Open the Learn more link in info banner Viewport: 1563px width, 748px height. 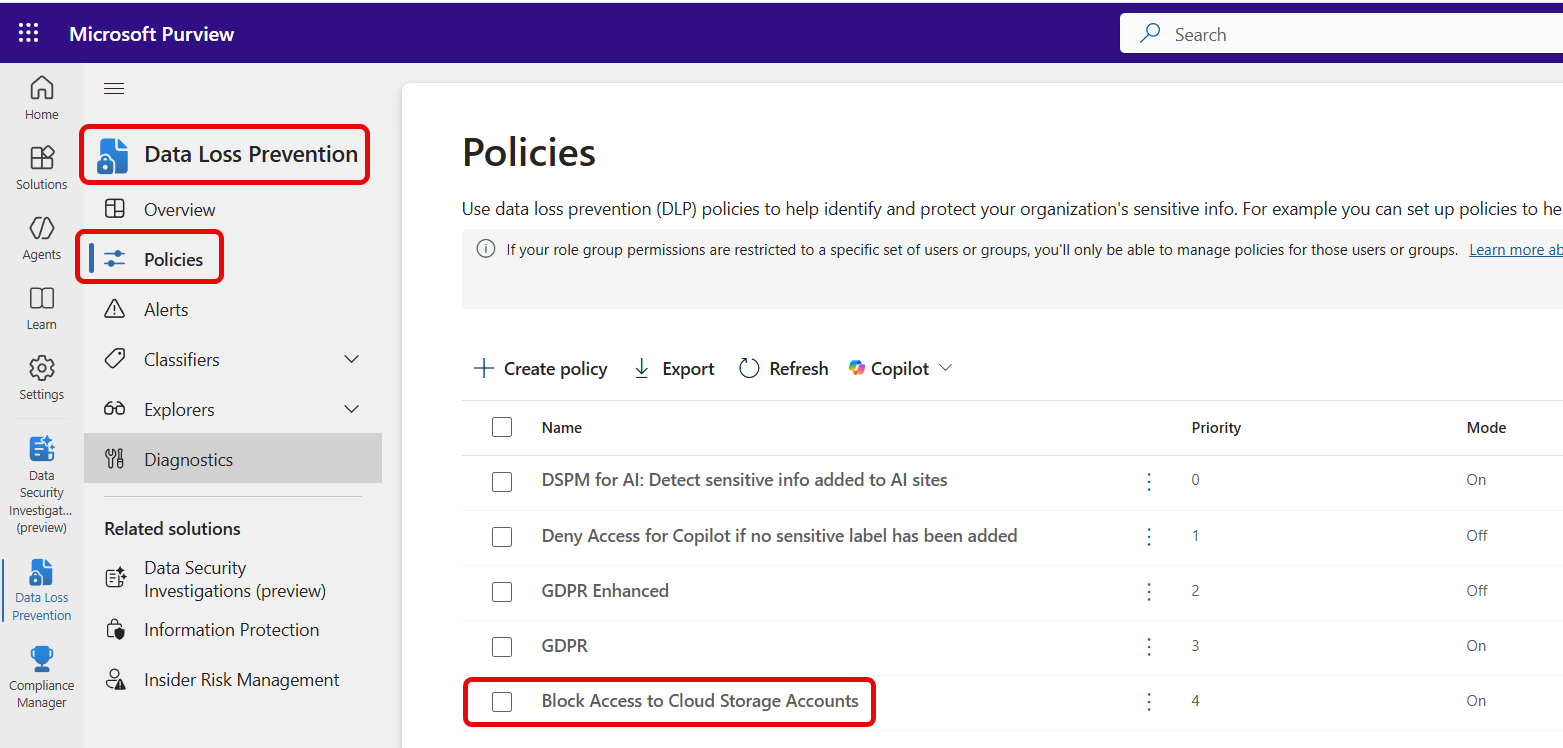coord(1514,249)
